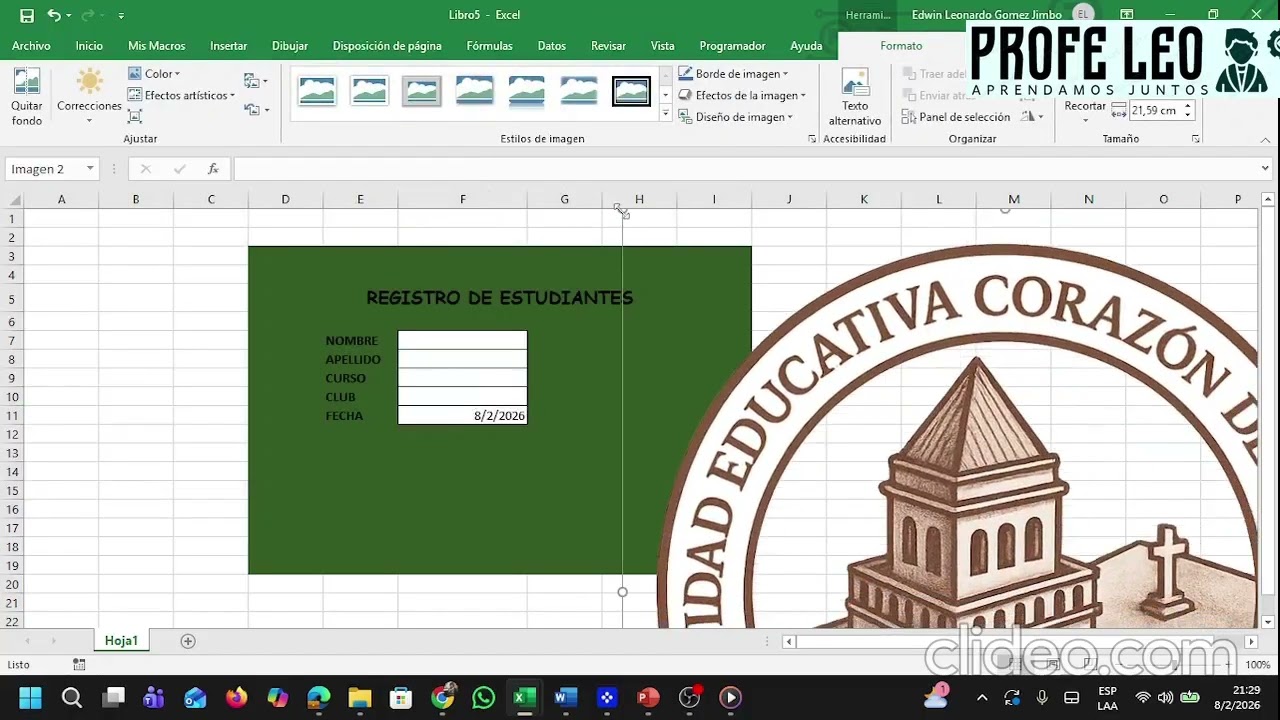Open File Explorer from taskbar
The width and height of the screenshot is (1280, 720).
coord(359,698)
